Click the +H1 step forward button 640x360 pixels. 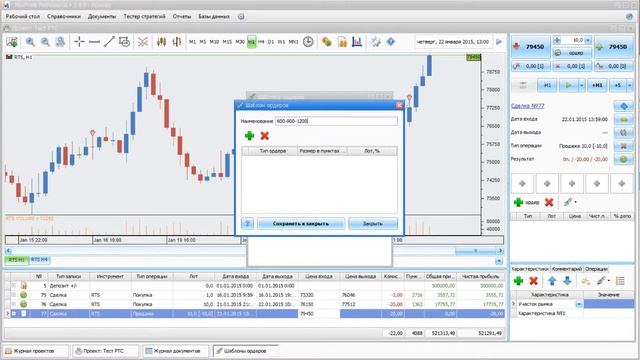[597, 85]
